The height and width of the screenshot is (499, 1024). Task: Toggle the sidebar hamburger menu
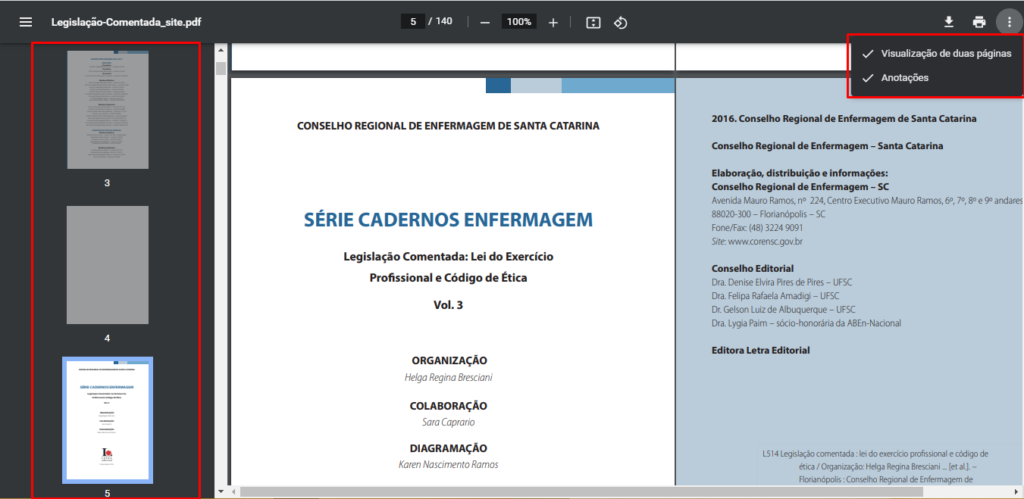pyautogui.click(x=25, y=22)
